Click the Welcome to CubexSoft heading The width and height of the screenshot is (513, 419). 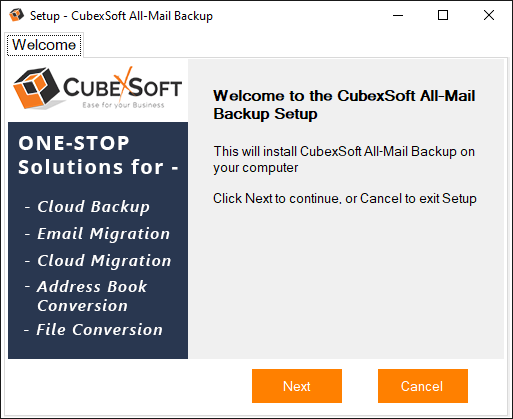(344, 105)
